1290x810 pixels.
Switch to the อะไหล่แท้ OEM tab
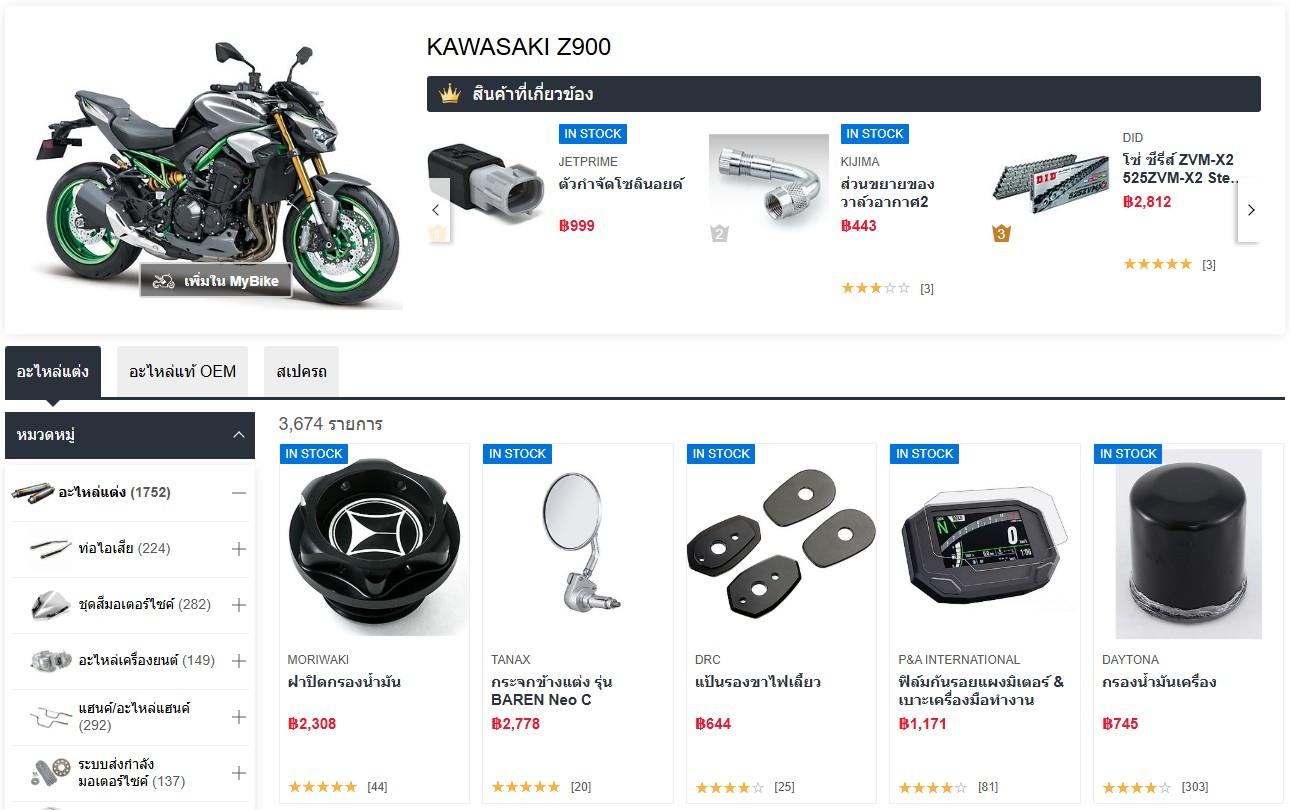coord(183,371)
